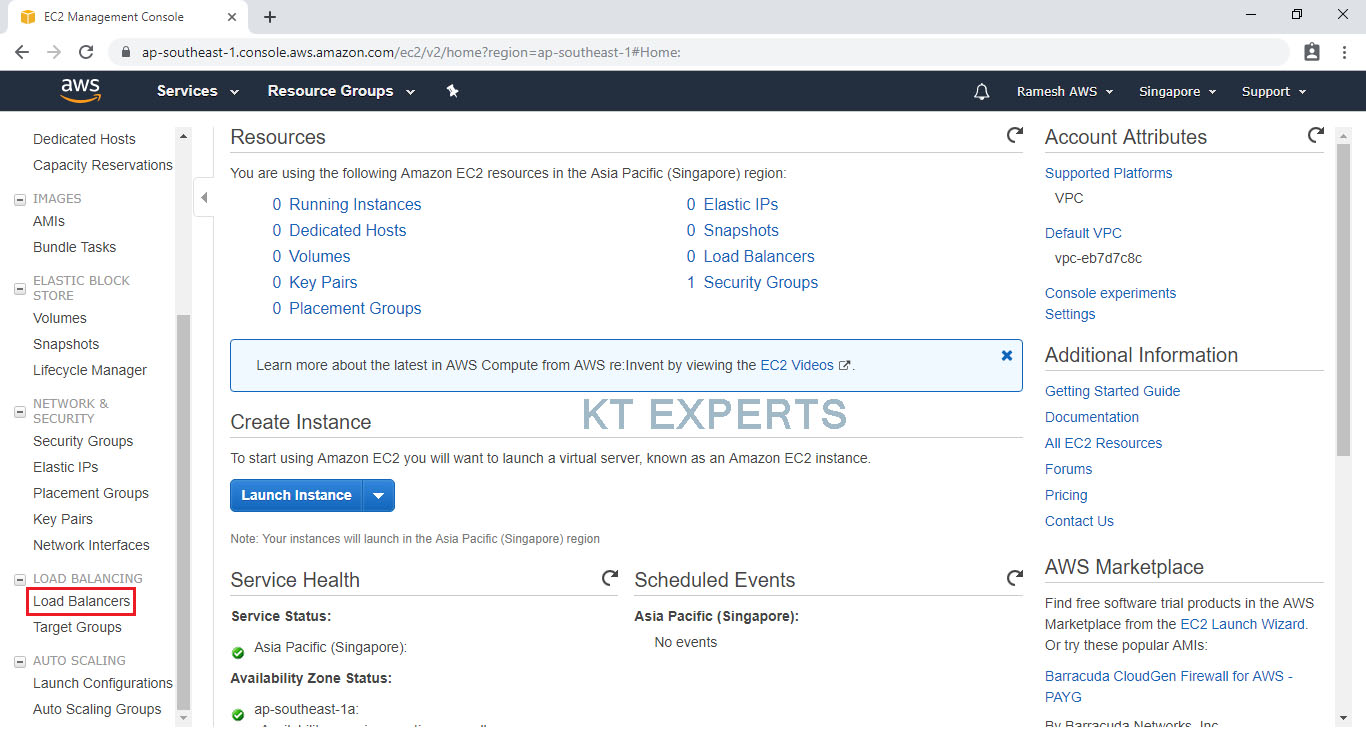Image resolution: width=1366 pixels, height=729 pixels.
Task: Refresh the Service Health section
Action: pos(609,578)
